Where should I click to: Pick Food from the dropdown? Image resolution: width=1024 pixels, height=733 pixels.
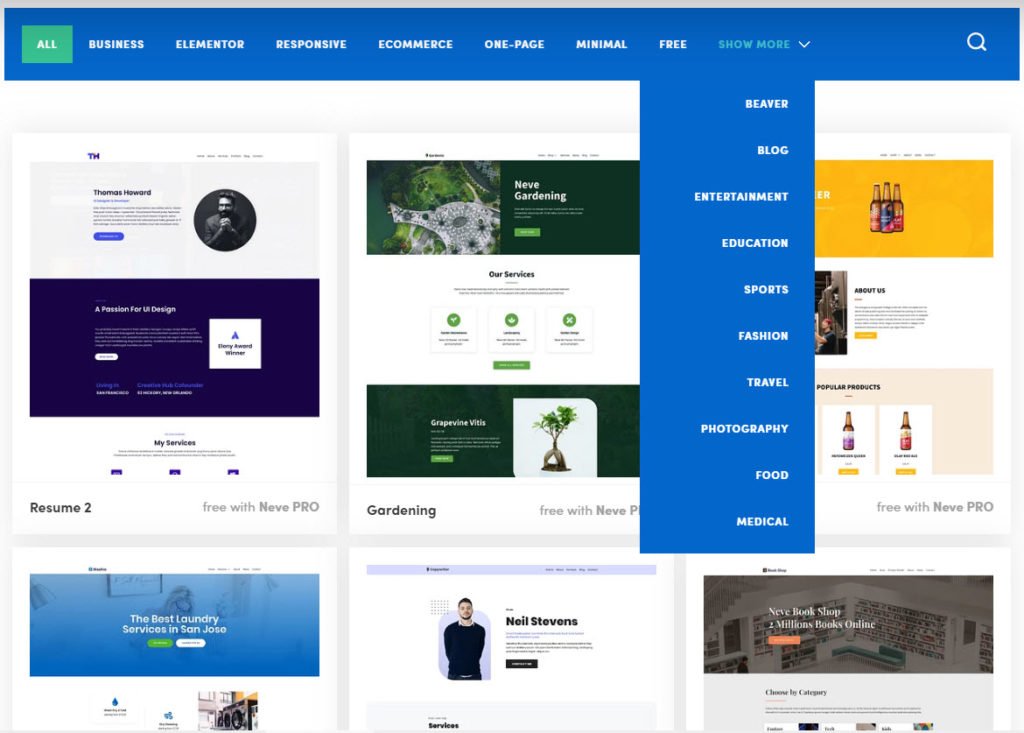click(772, 475)
